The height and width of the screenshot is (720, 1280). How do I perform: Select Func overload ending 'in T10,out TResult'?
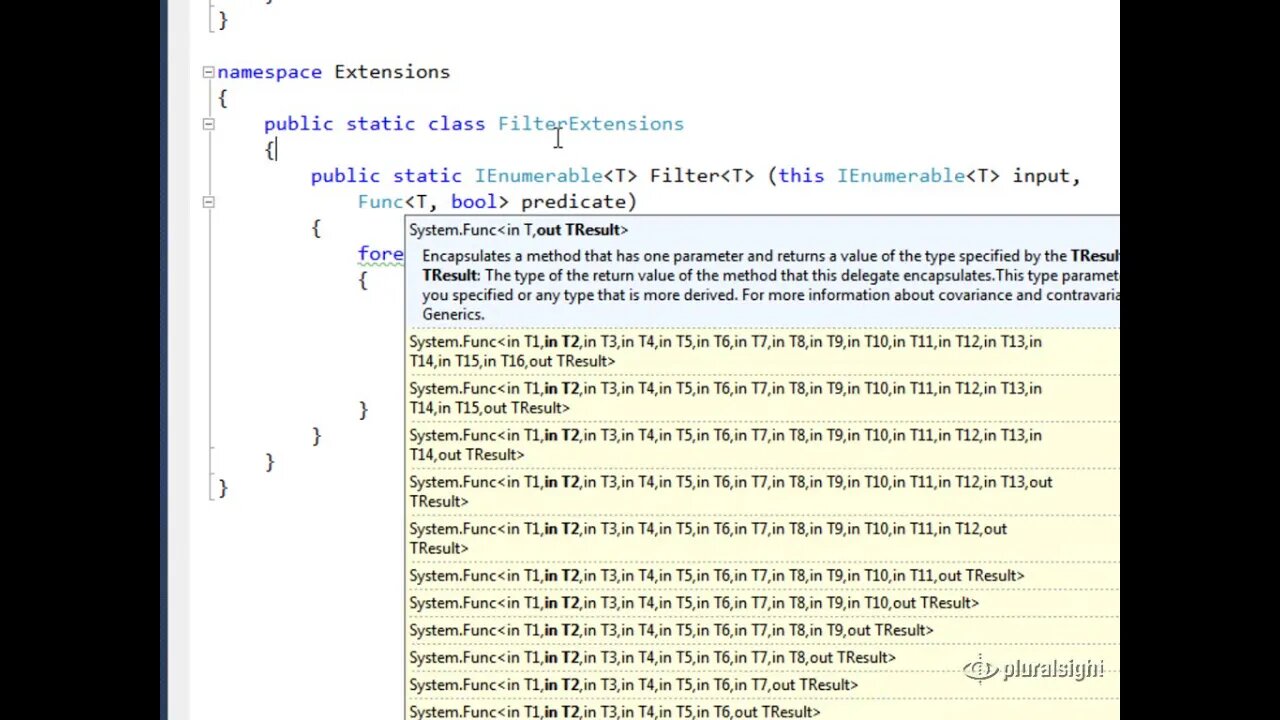point(762,603)
